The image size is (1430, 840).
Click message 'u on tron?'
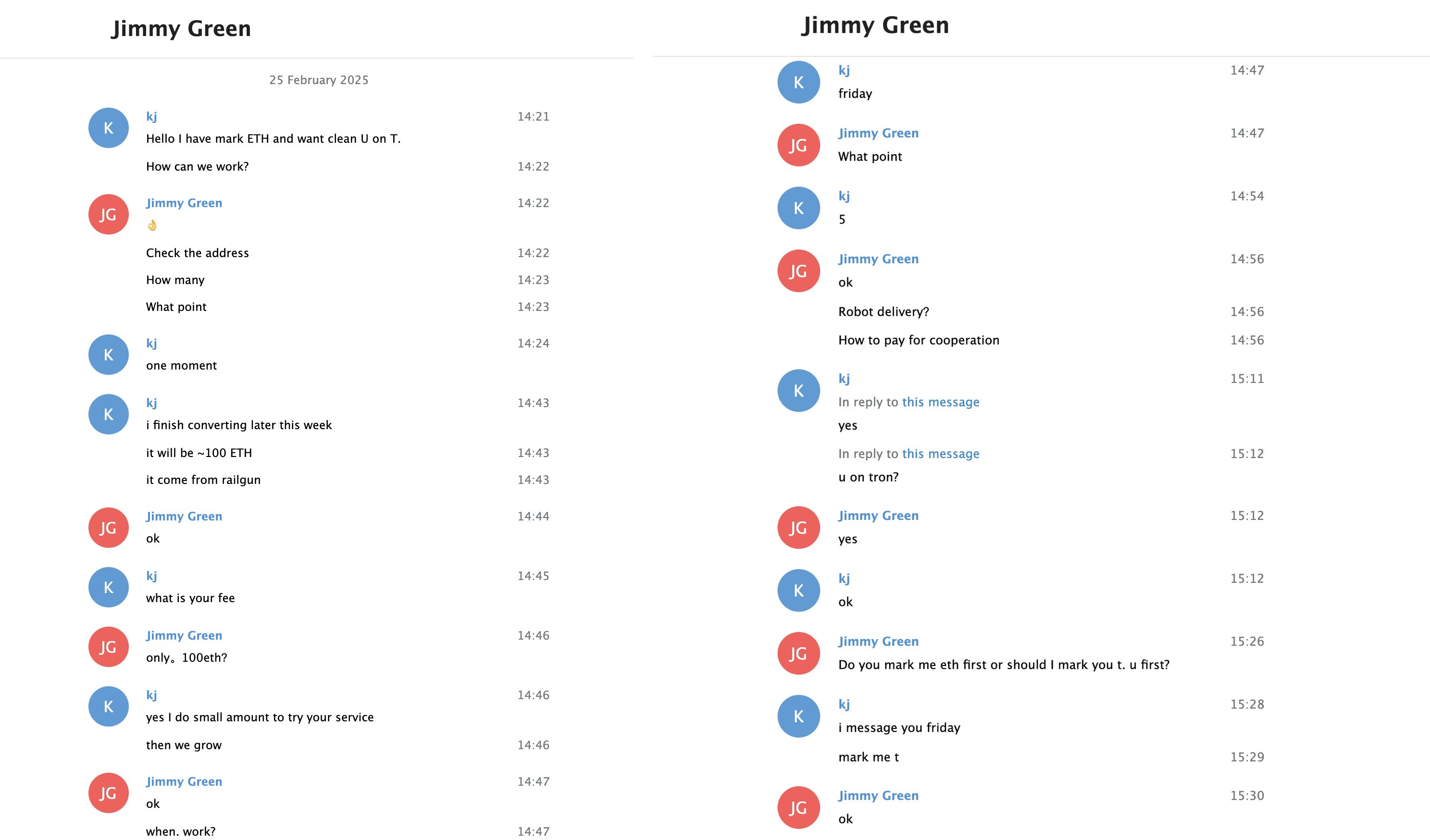tap(868, 478)
